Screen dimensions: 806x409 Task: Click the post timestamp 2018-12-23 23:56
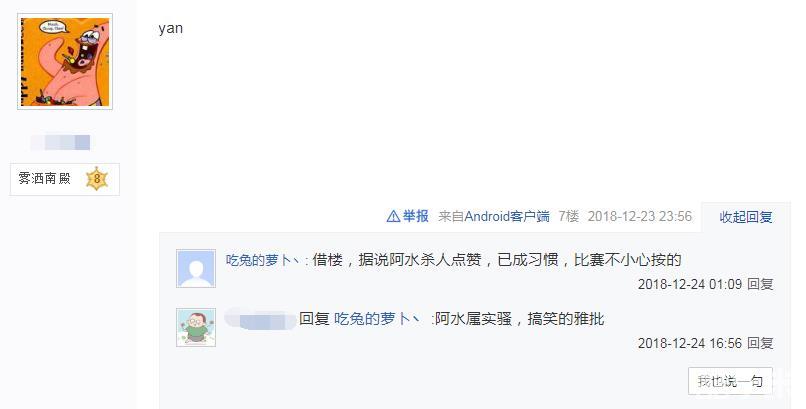(x=639, y=216)
